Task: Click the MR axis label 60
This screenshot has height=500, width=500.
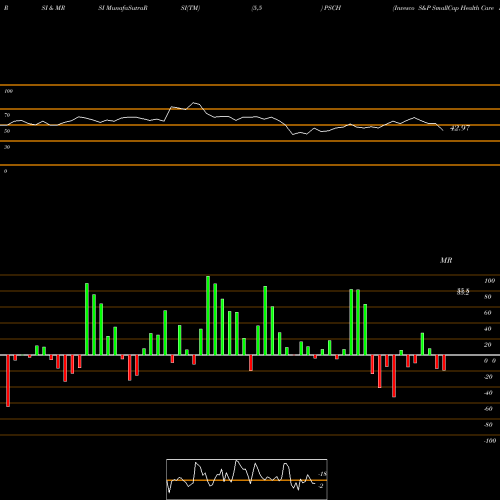Action: tap(488, 313)
